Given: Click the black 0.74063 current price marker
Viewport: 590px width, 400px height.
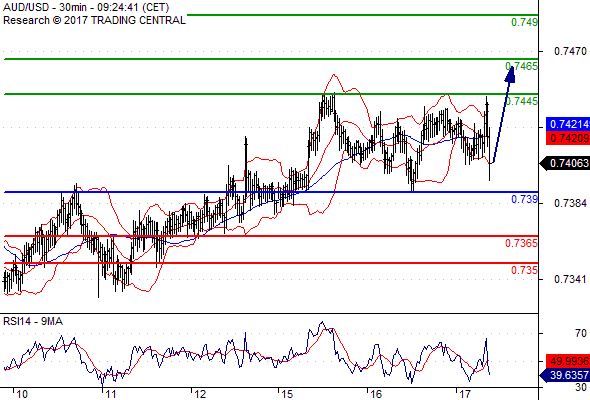Looking at the screenshot, I should [565, 163].
